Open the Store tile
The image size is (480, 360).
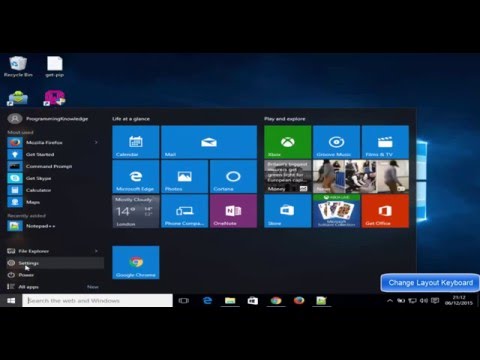pos(288,211)
